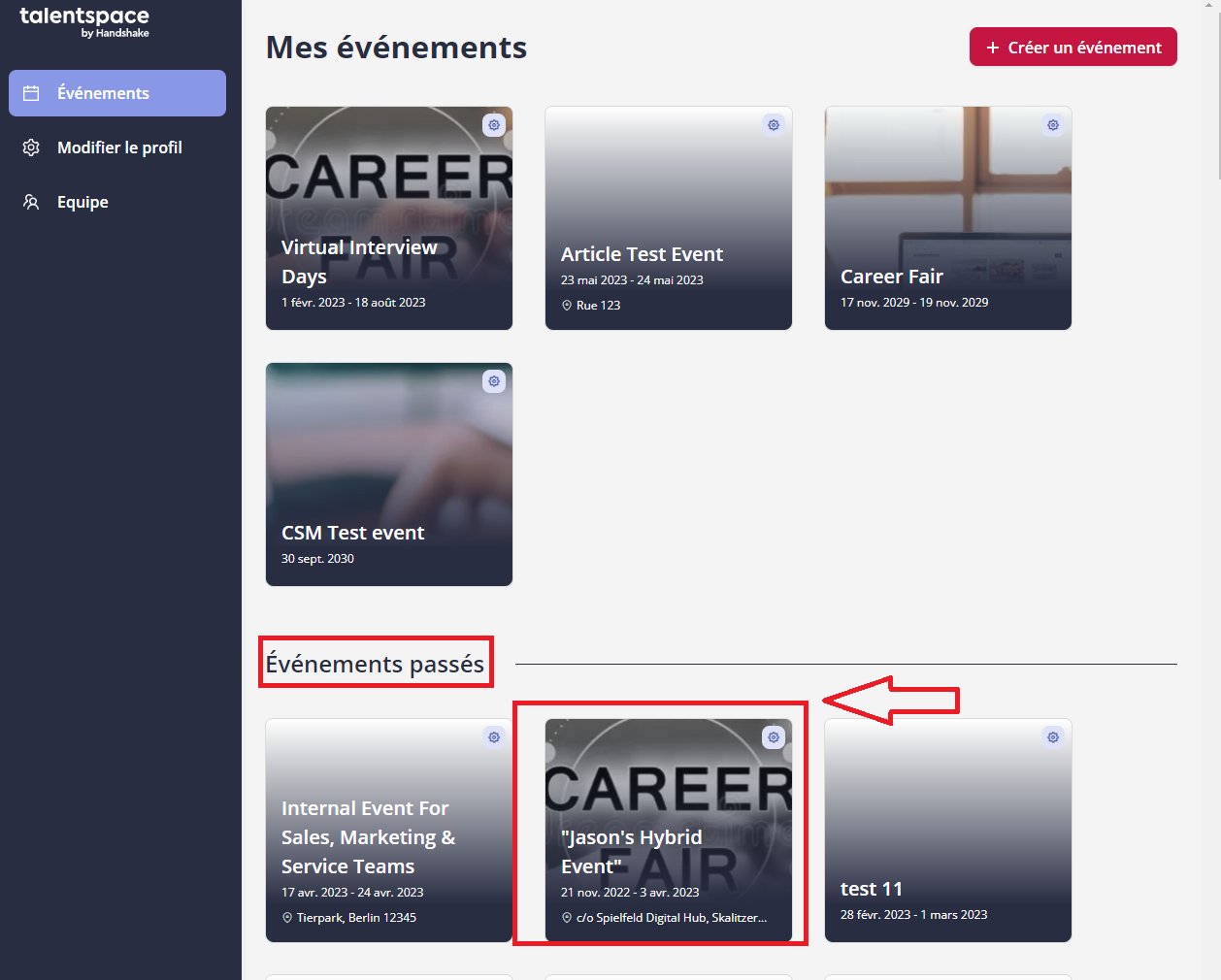Click the gear icon beside Modifier le profil
Image resolution: width=1221 pixels, height=980 pixels.
[31, 147]
